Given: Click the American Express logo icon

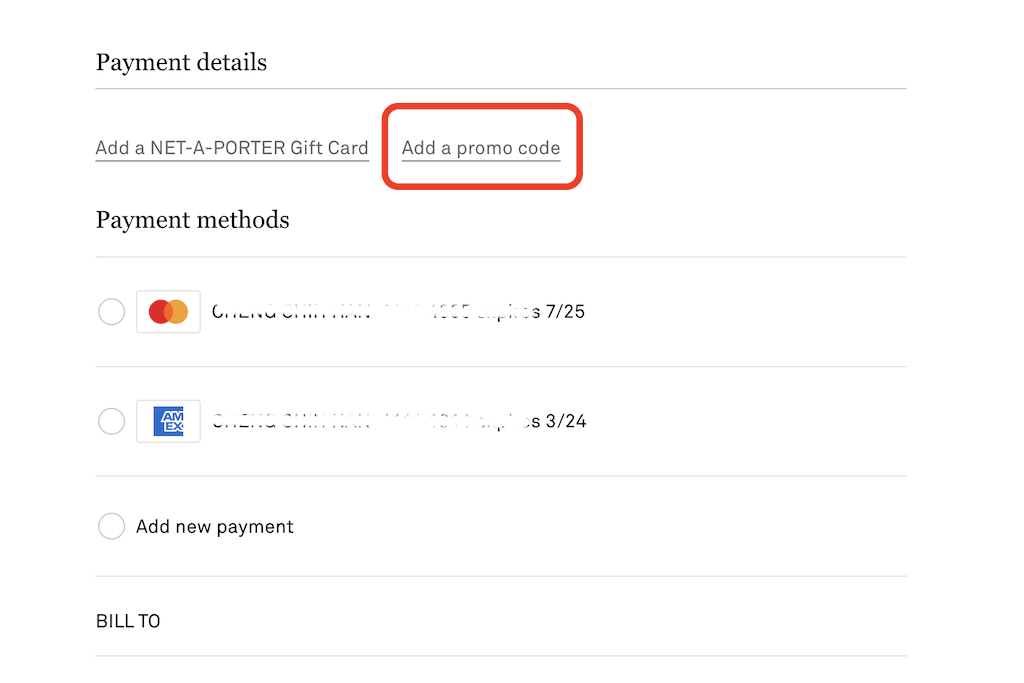Looking at the screenshot, I should click(168, 421).
